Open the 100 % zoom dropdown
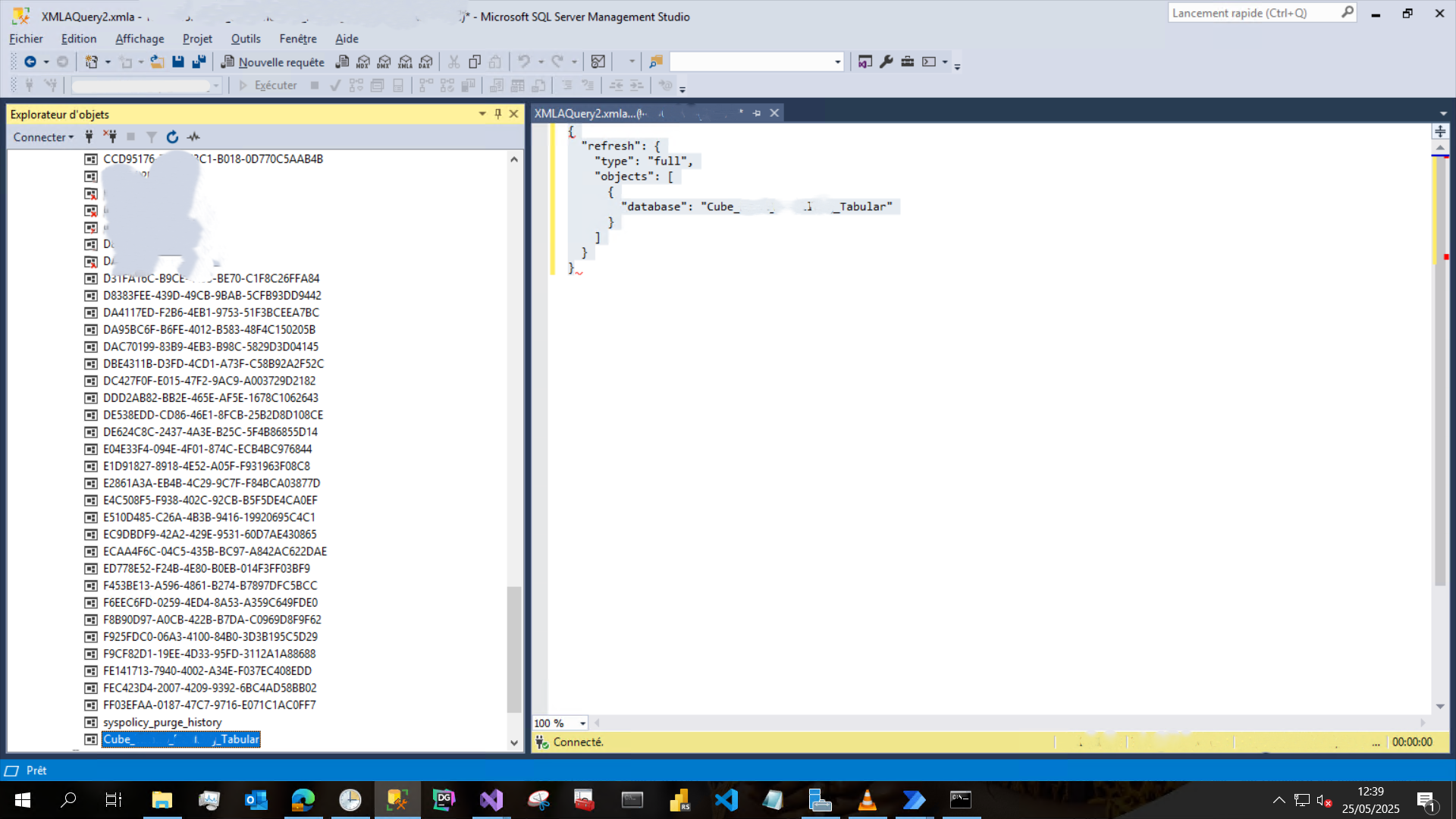The image size is (1456, 819). 582,723
